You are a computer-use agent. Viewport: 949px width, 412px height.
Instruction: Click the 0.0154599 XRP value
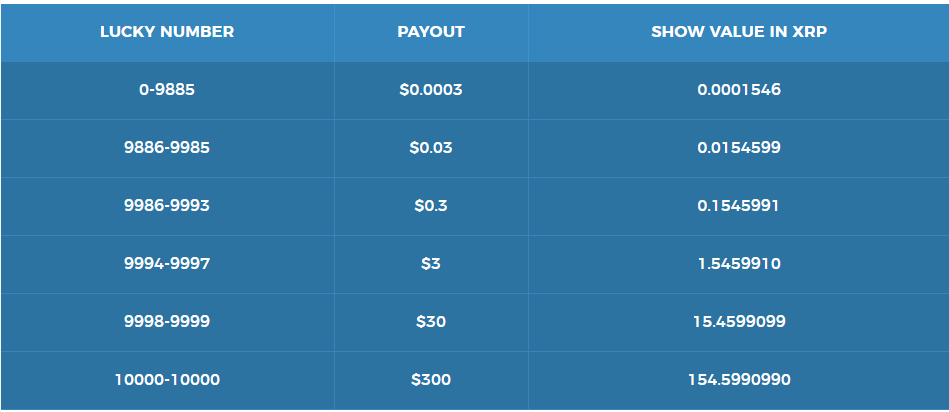click(739, 148)
